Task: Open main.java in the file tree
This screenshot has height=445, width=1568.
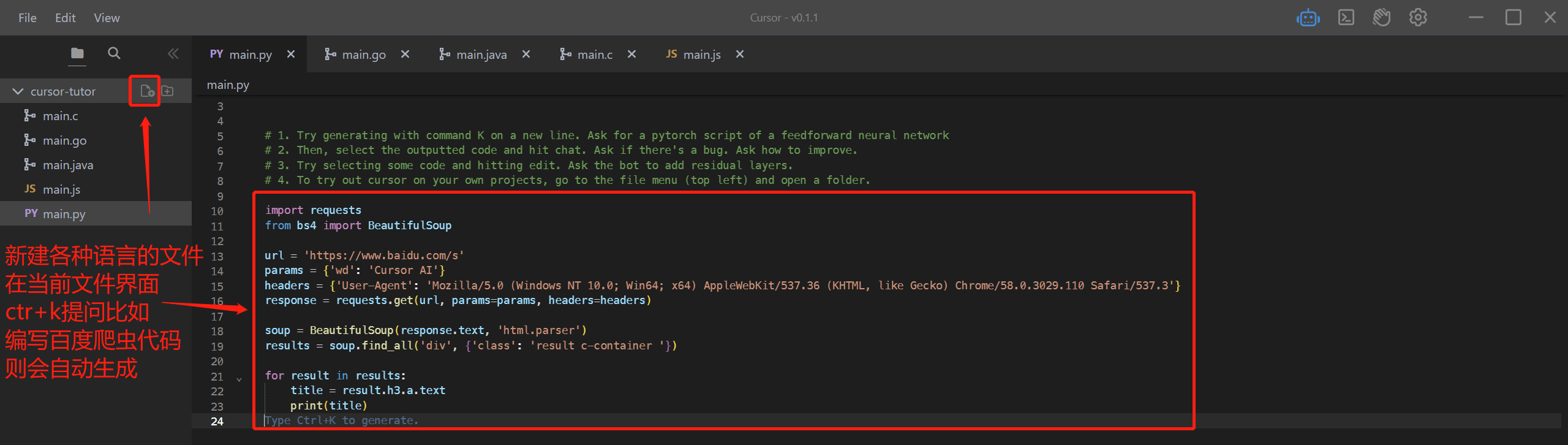Action: (x=96, y=164)
